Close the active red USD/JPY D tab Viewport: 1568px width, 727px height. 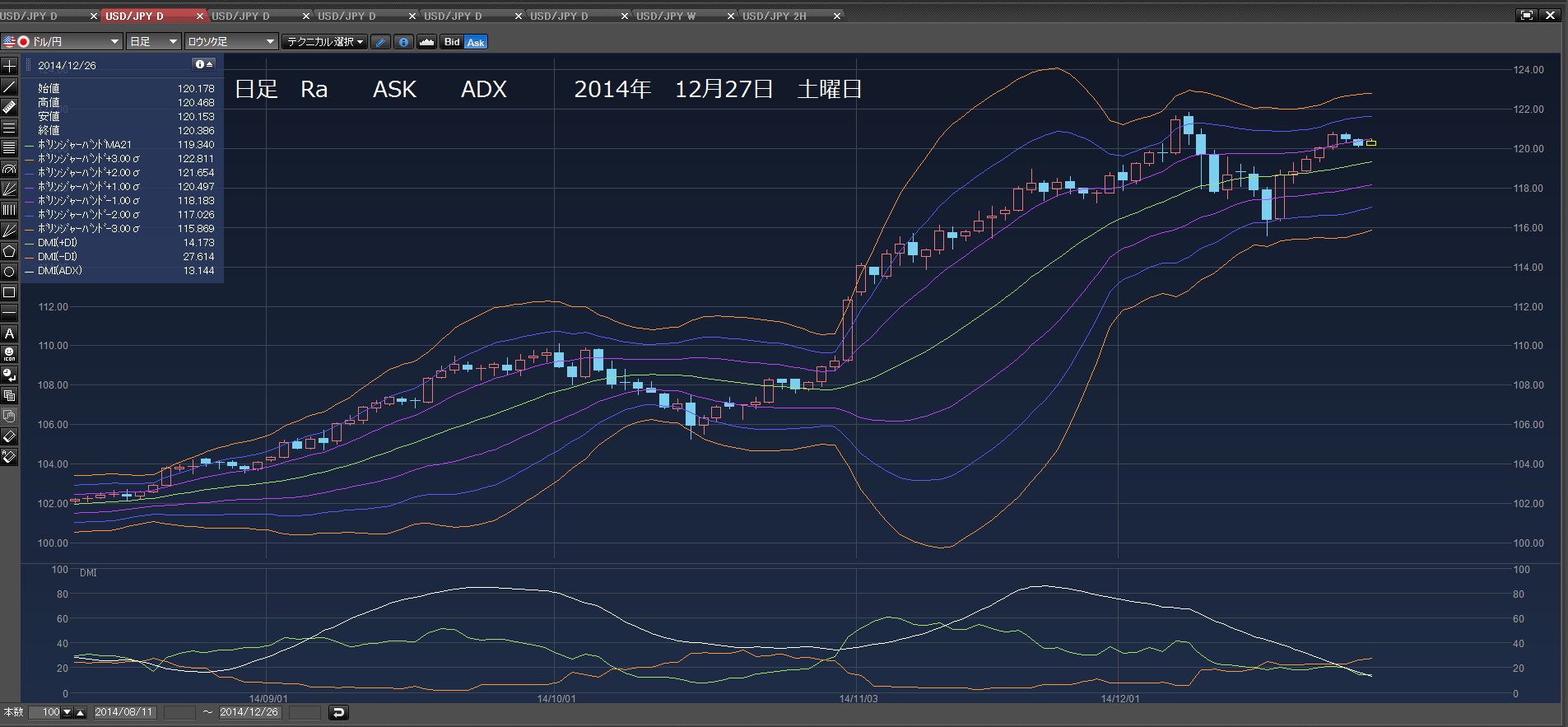pyautogui.click(x=200, y=16)
